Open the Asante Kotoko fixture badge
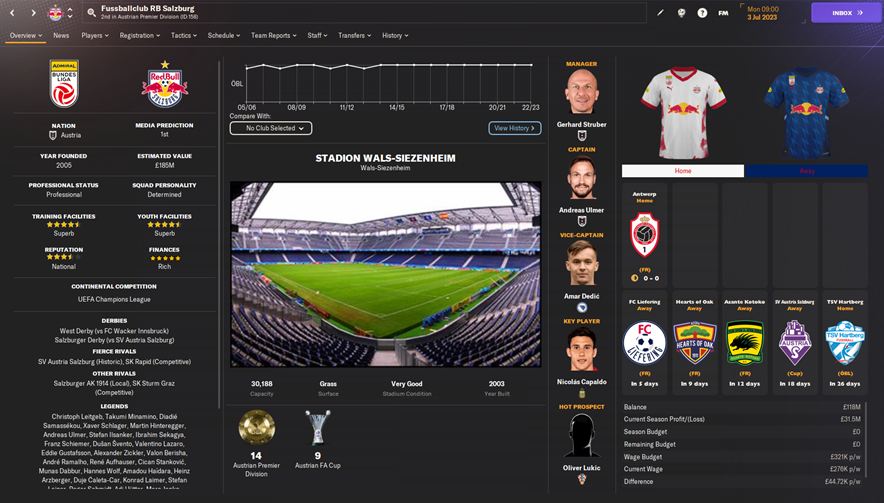 (745, 342)
